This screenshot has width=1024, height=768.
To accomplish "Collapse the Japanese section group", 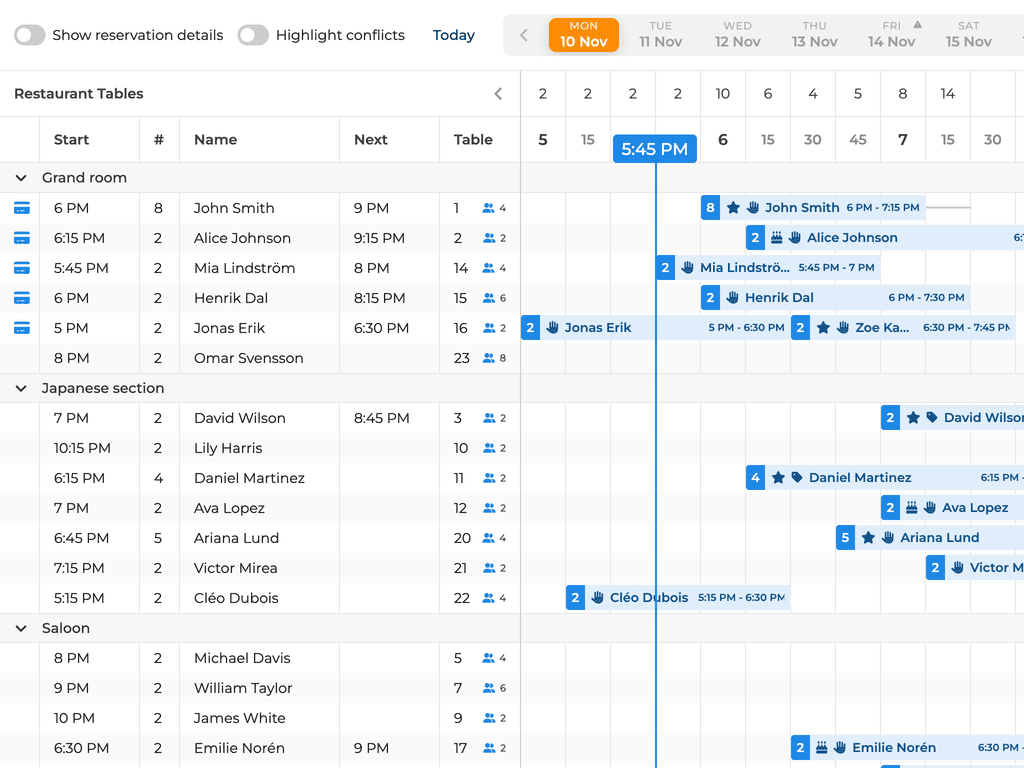I will click(x=21, y=388).
